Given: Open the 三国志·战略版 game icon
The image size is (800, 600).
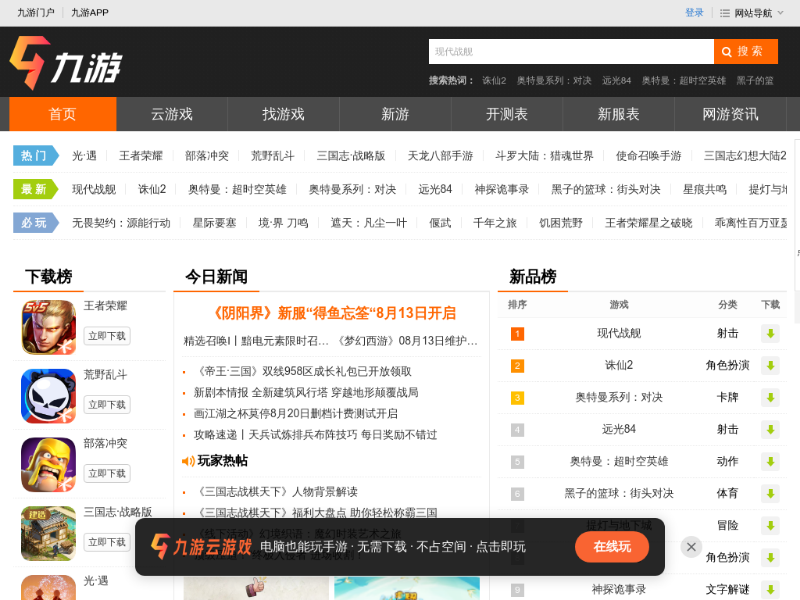Looking at the screenshot, I should click(48, 533).
